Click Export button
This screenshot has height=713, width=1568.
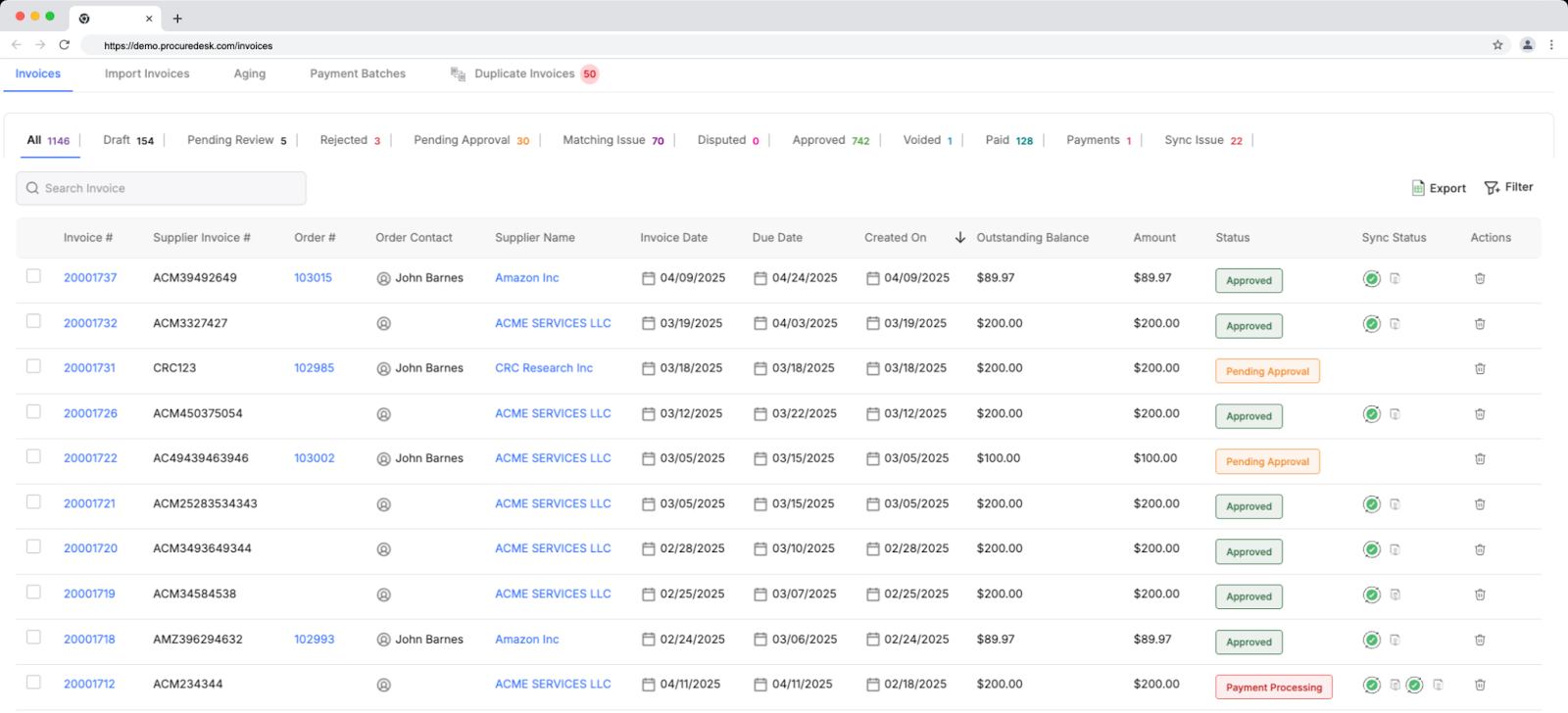[1439, 188]
